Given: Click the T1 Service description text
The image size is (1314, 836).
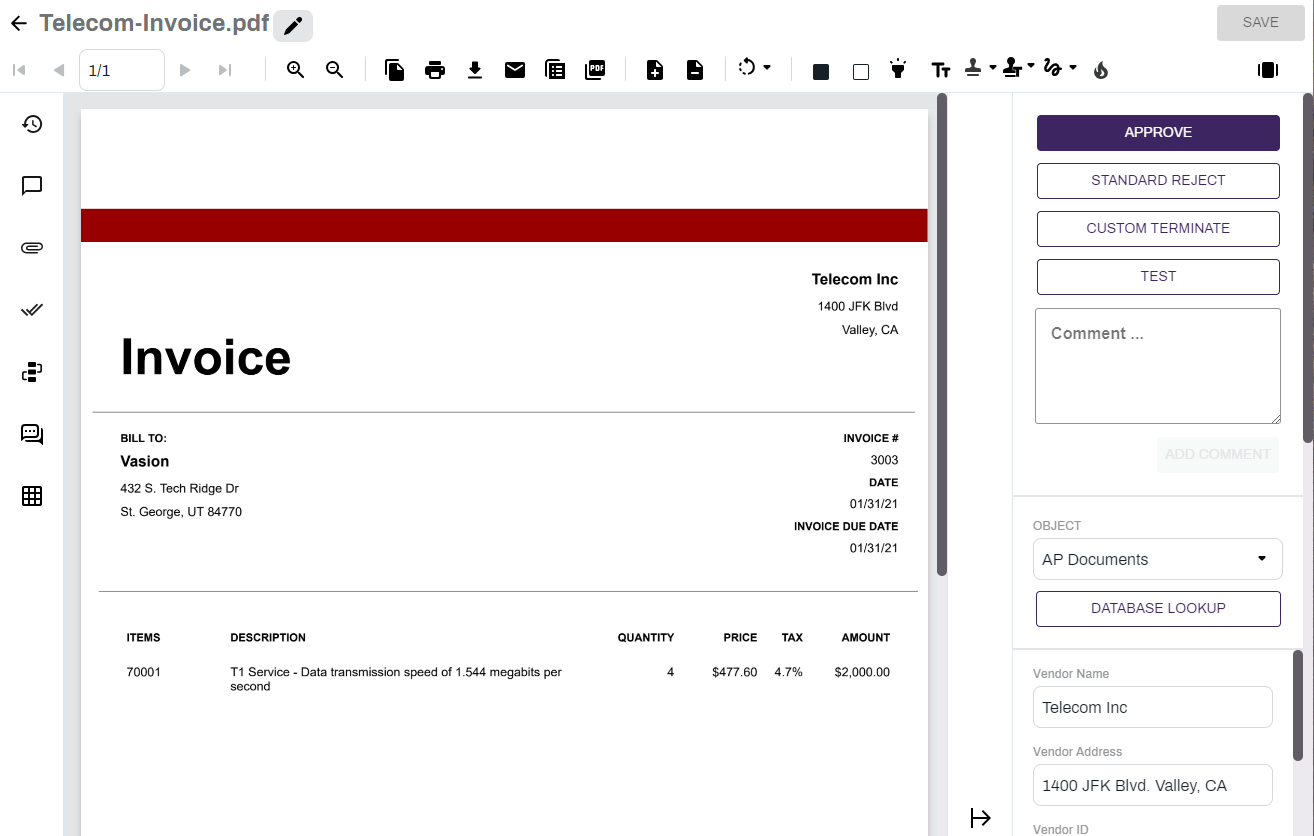Looking at the screenshot, I should [x=396, y=680].
